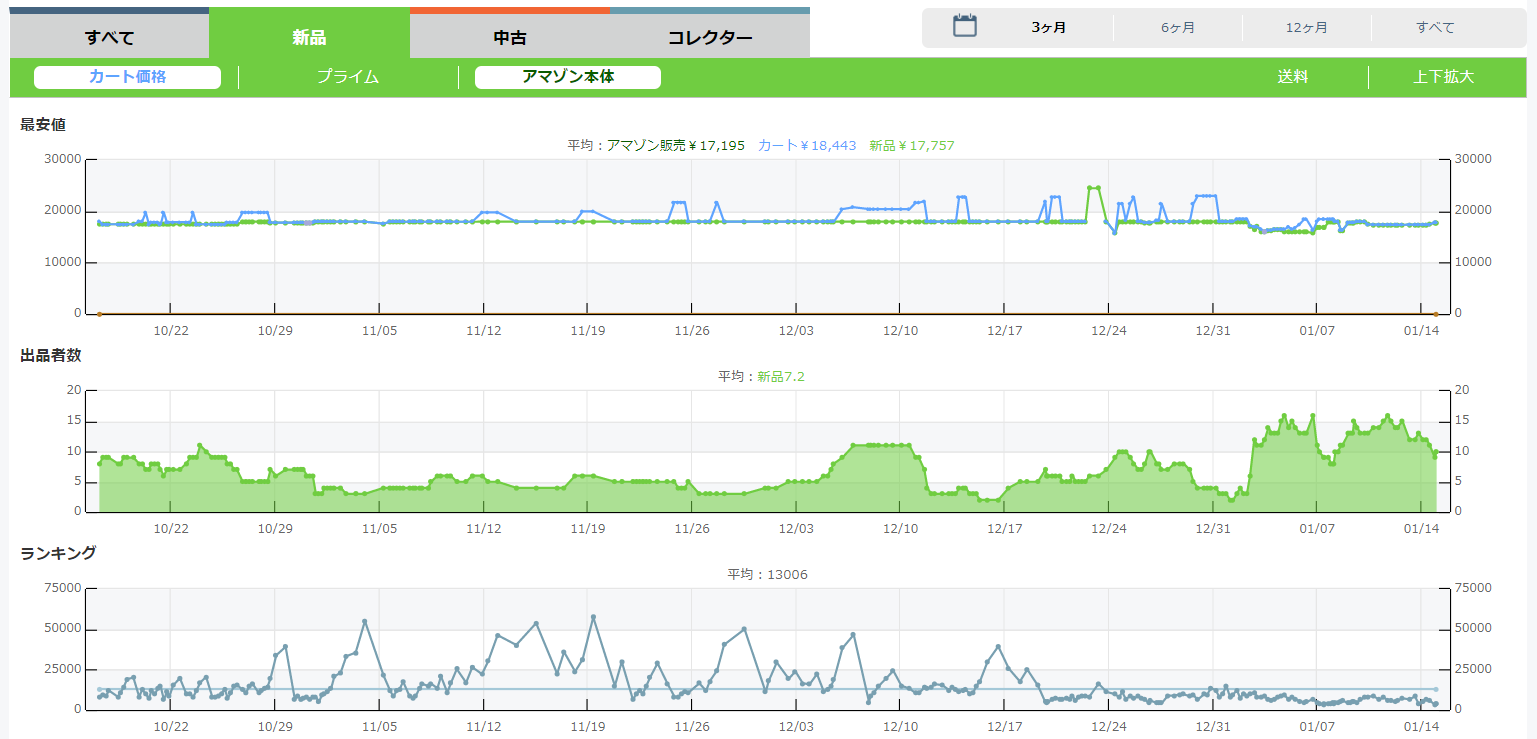Click the カート ¥18,443 legend label
Image resolution: width=1537 pixels, height=739 pixels.
[807, 146]
